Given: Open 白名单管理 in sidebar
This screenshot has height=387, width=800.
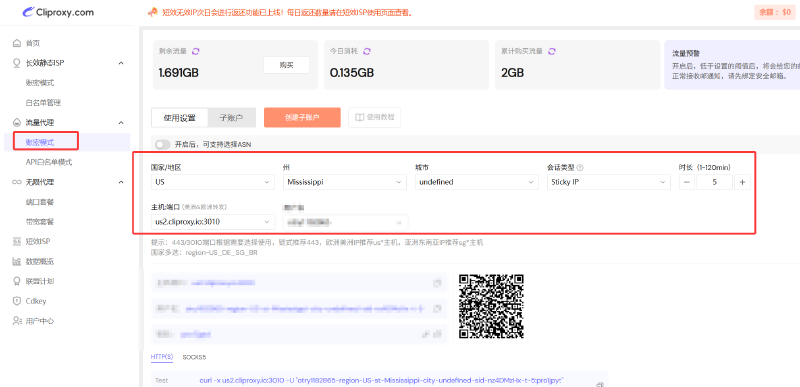Looking at the screenshot, I should (x=43, y=102).
